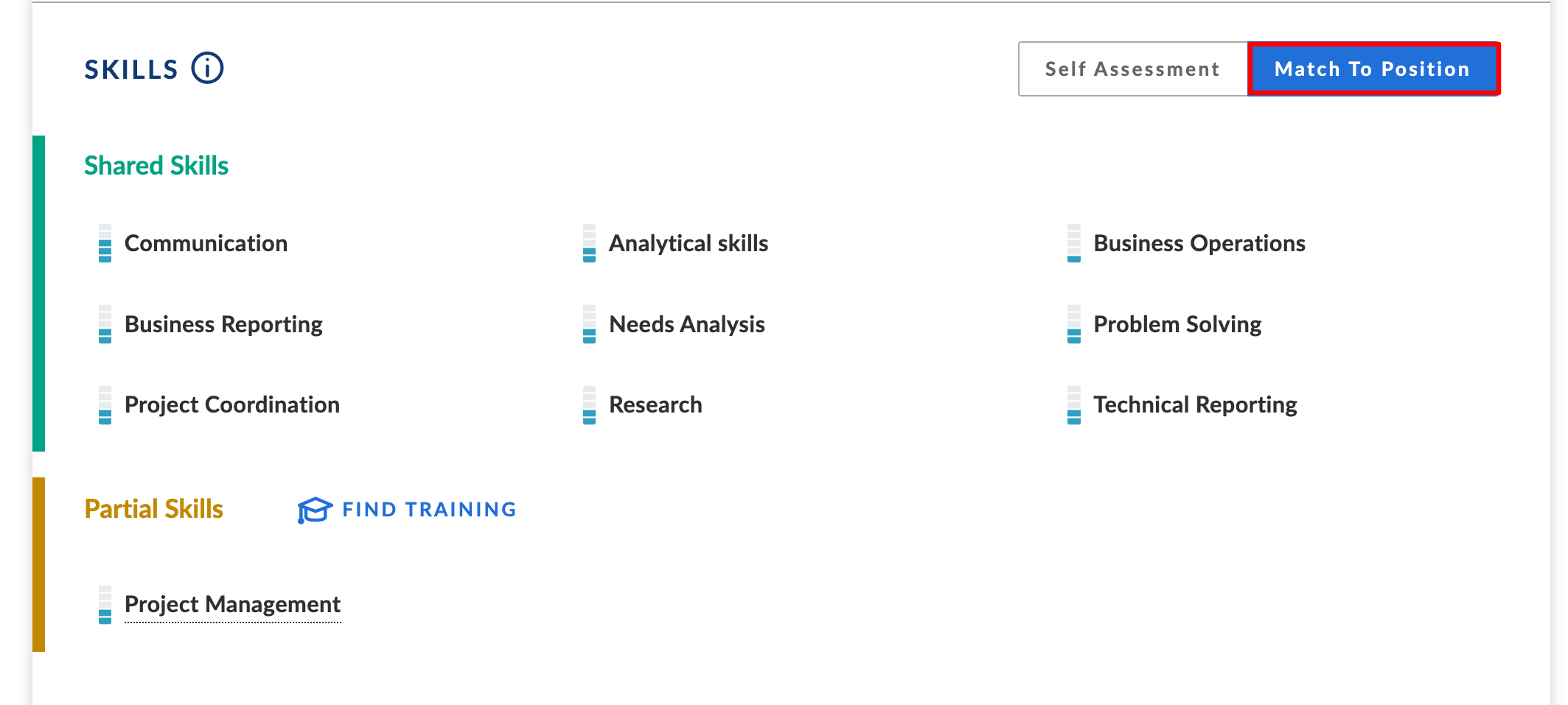Viewport: 1568px width, 705px height.
Task: Click the Communication skill level bar icon
Action: [105, 243]
